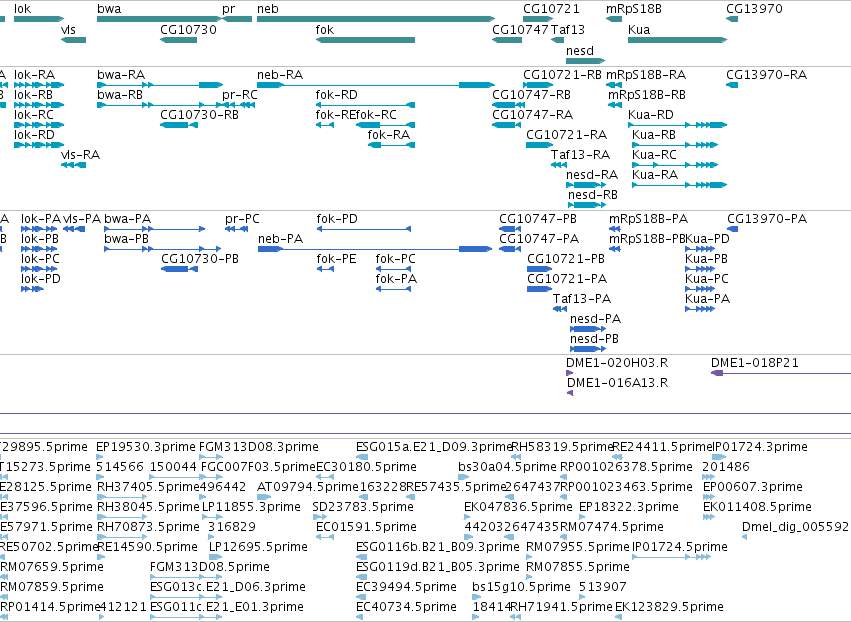This screenshot has width=851, height=622.
Task: Select feature Dmel_dig_005592
Action: point(795,527)
